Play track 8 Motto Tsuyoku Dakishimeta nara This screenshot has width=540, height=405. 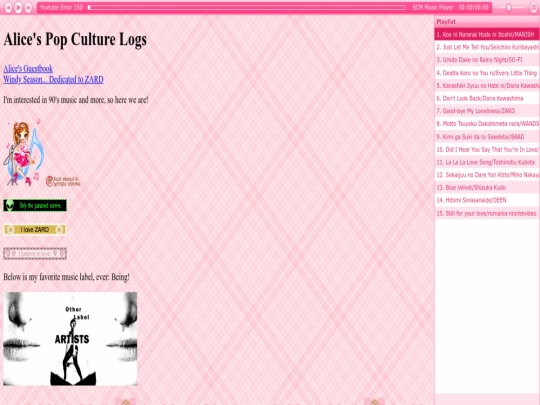point(487,124)
